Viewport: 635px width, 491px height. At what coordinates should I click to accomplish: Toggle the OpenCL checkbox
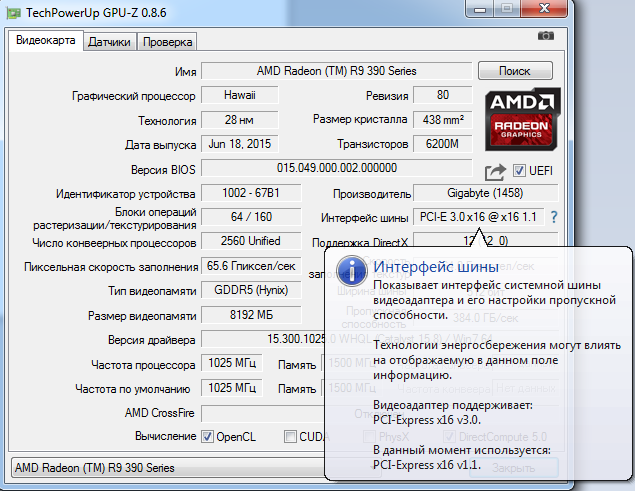tap(207, 436)
